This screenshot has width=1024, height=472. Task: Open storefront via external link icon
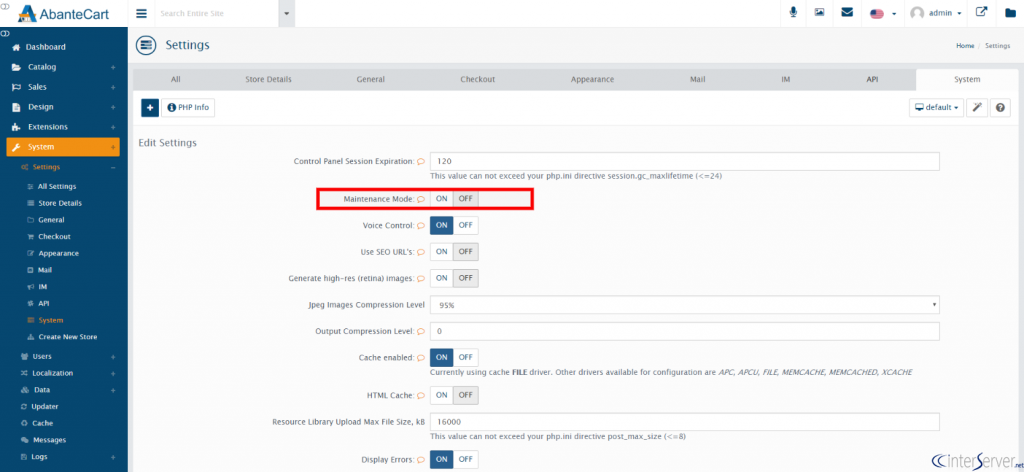pyautogui.click(x=982, y=13)
